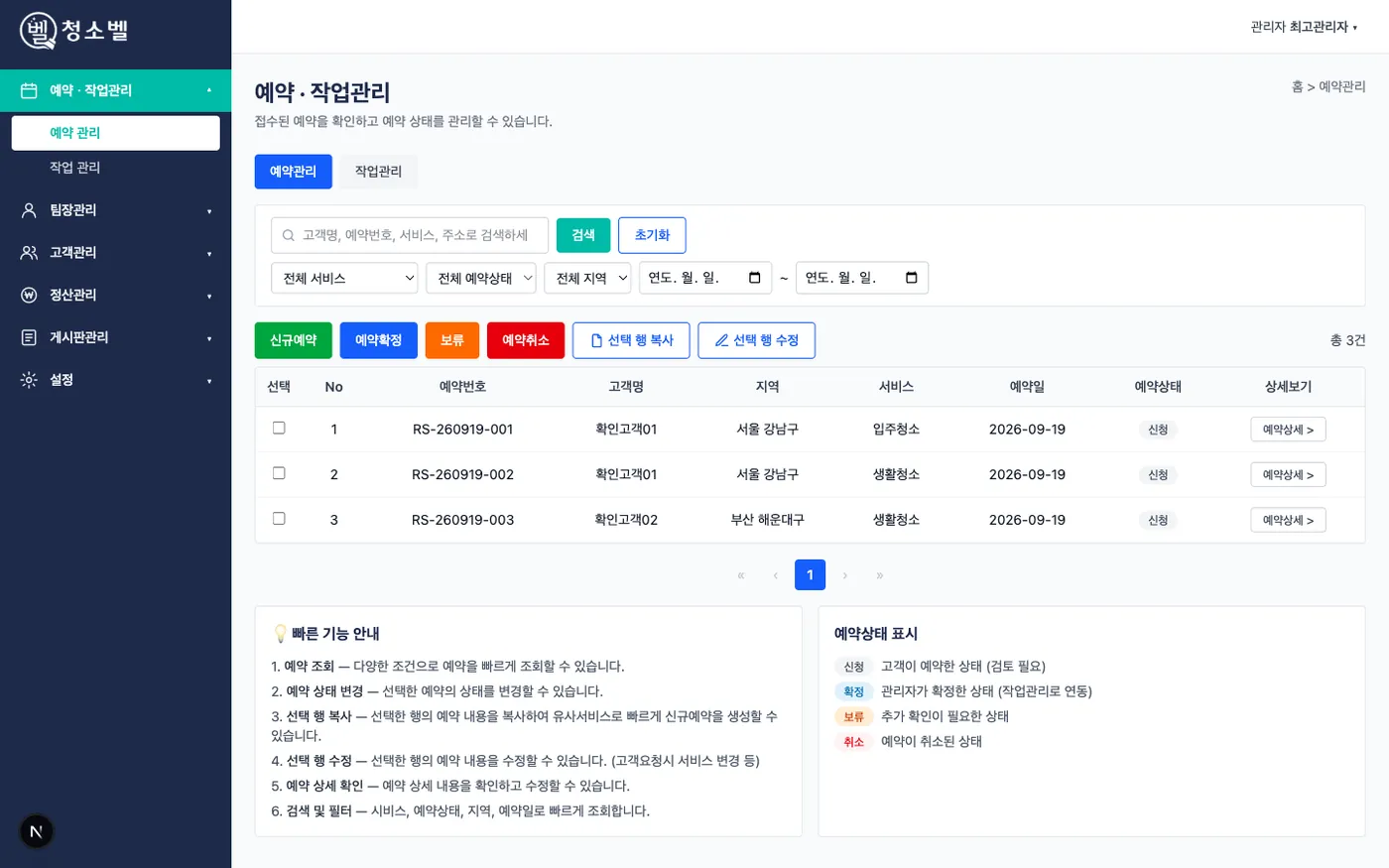Open the 전체 예약상태 dropdown
Screen dimensions: 1389x868
pyautogui.click(x=481, y=278)
